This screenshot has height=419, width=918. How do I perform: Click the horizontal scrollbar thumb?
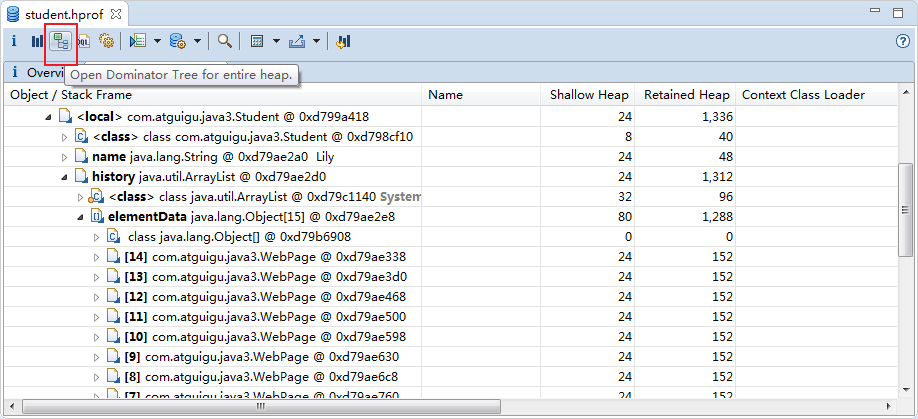pos(261,406)
